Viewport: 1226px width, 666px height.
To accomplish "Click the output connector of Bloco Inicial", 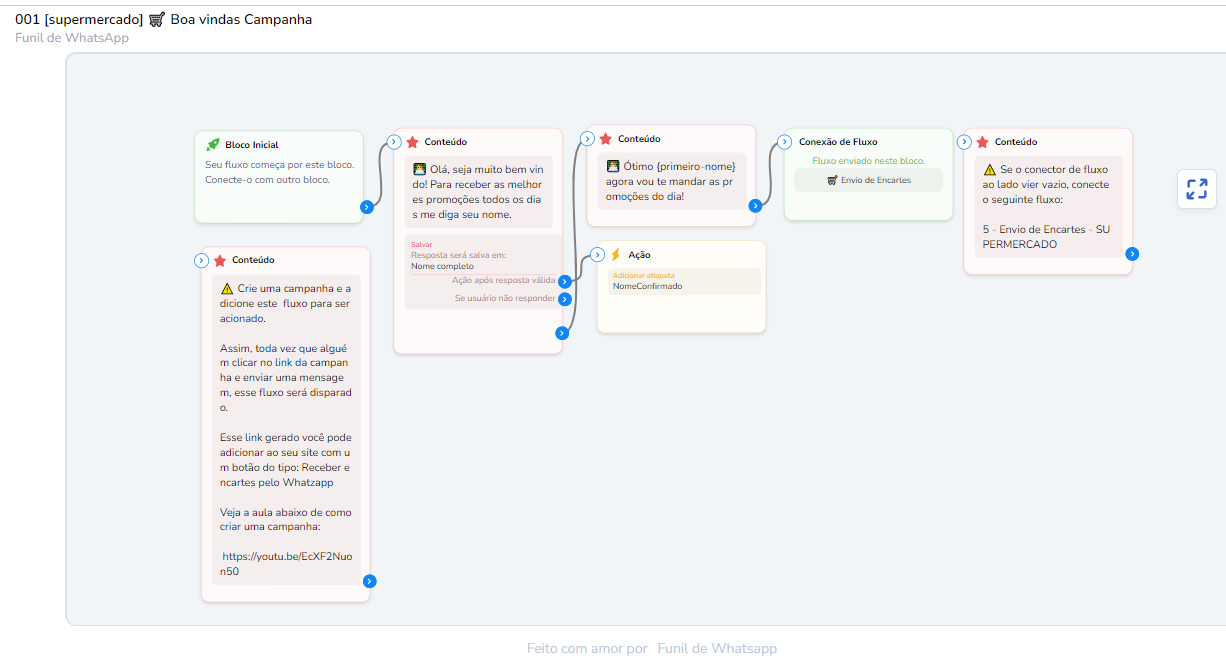I will click(367, 207).
